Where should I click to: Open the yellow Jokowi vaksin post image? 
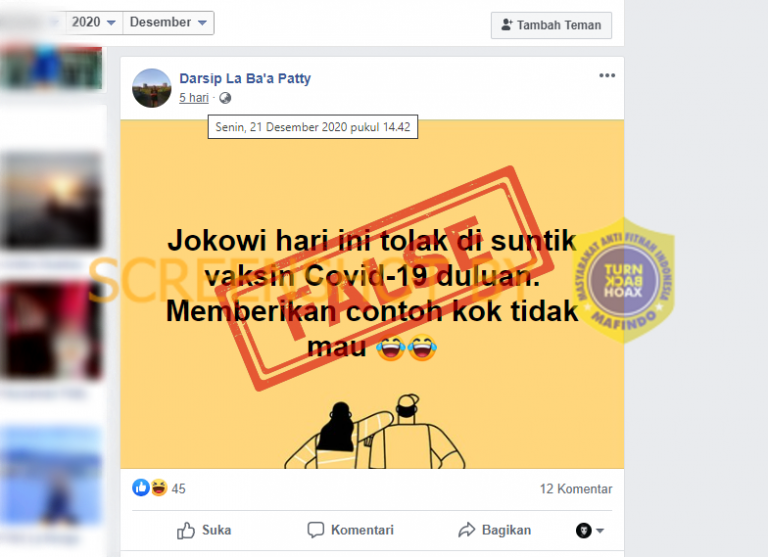click(372, 294)
